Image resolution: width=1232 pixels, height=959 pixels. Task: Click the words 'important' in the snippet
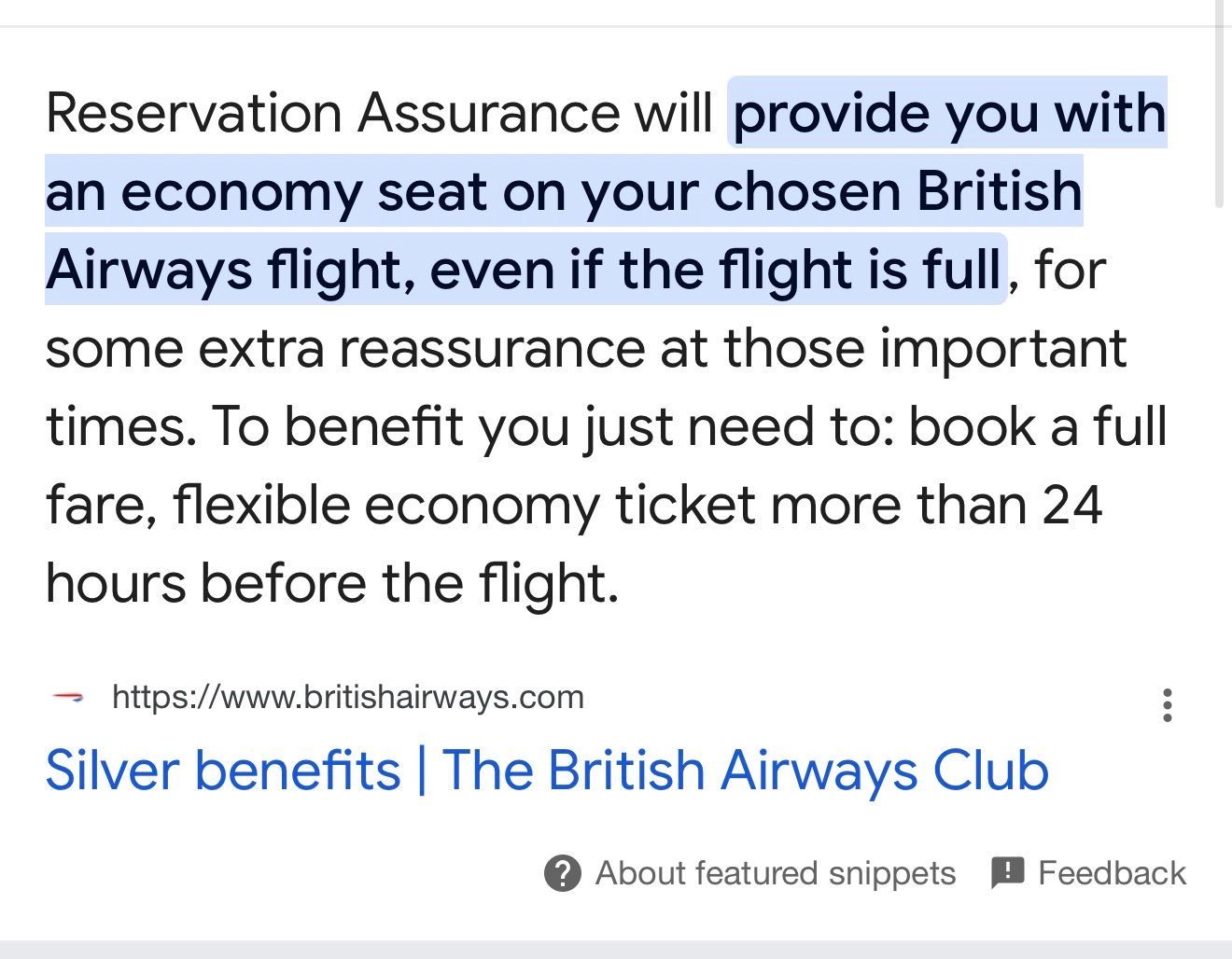tap(1002, 348)
